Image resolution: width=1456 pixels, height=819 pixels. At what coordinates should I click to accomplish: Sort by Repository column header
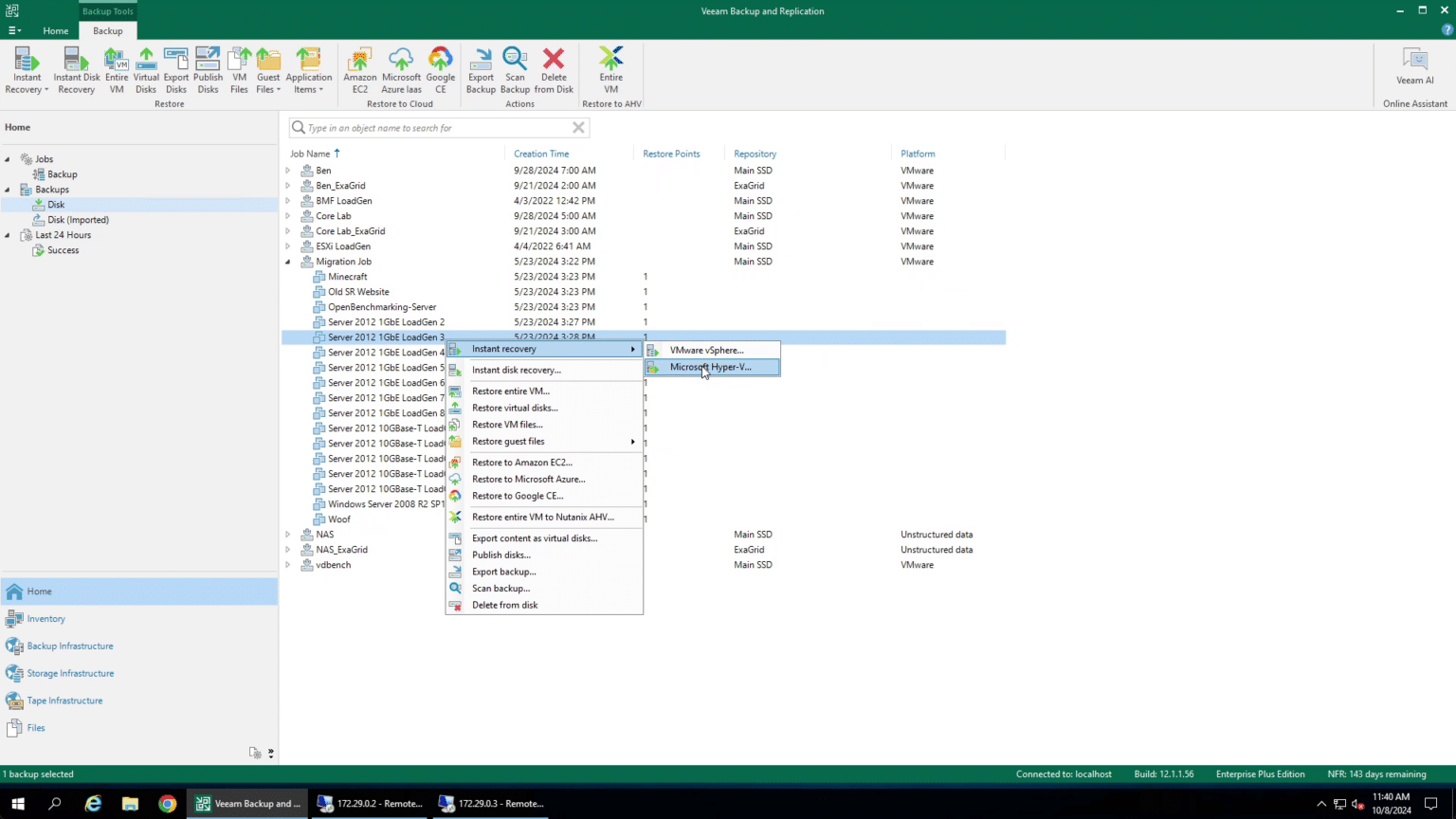755,154
